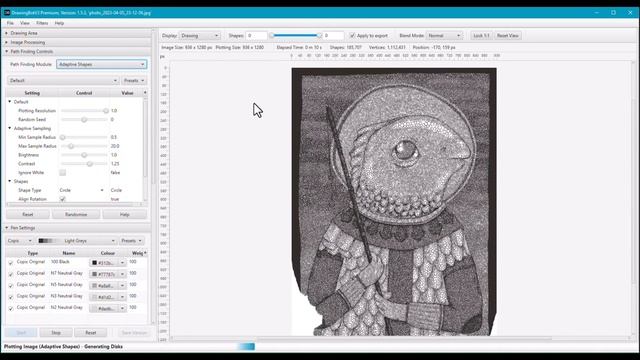Click the Type column header in pen table
Screen dimensions: 640x360
[x=33, y=253]
